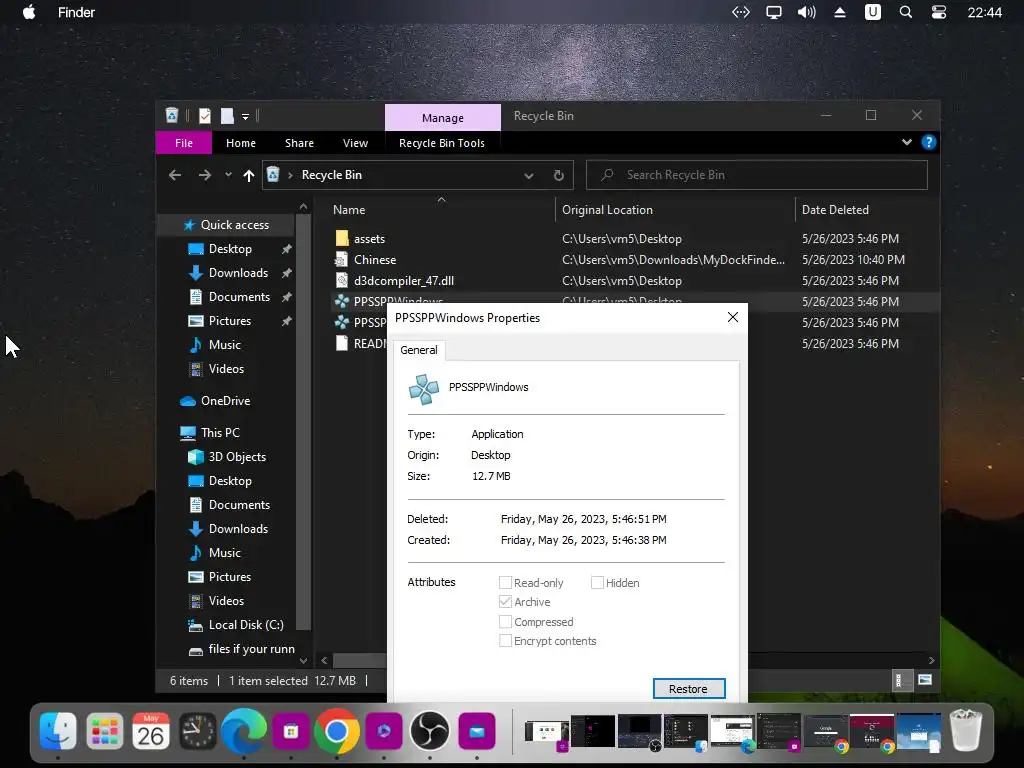Click the horizontal scrollbar right arrow
The width and height of the screenshot is (1024, 768).
pyautogui.click(x=931, y=660)
